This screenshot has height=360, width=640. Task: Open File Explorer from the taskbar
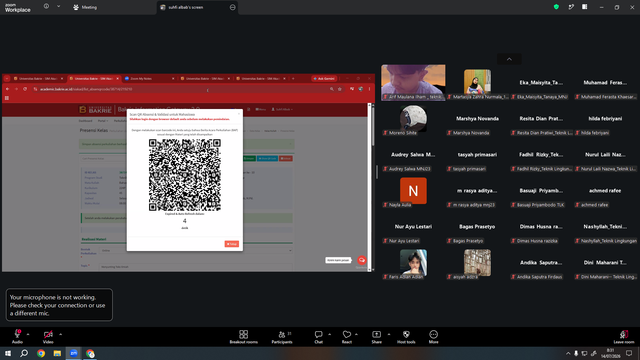click(x=57, y=353)
